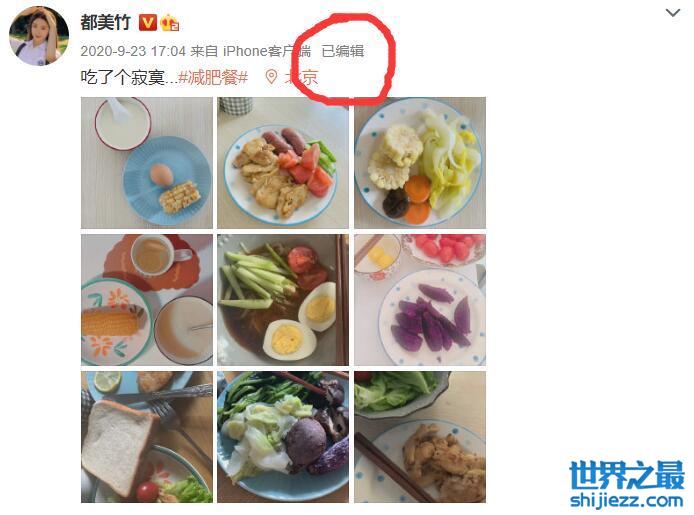
Task: Open the corn and cabbage plate photo
Action: (420, 163)
